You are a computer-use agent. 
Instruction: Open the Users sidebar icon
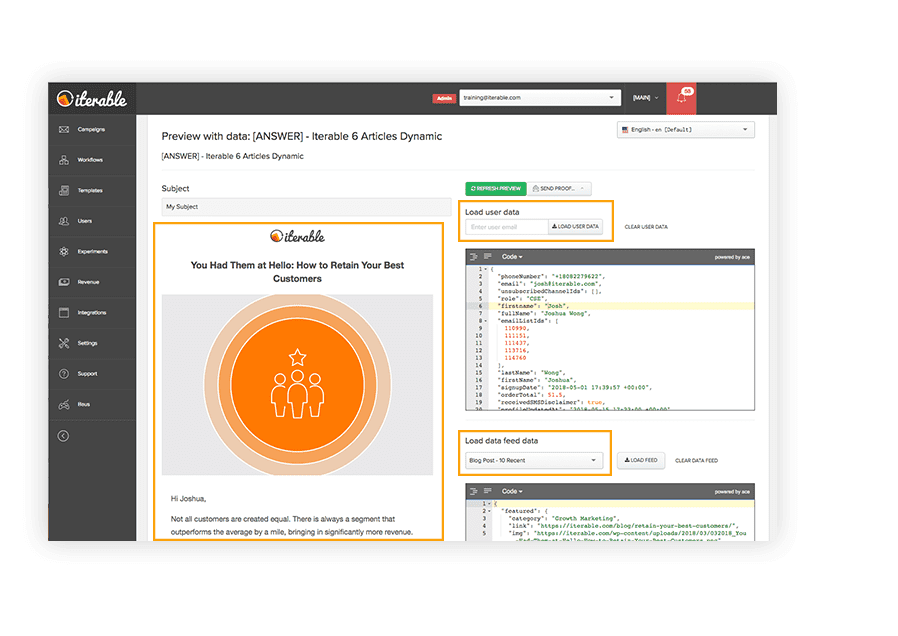64,221
